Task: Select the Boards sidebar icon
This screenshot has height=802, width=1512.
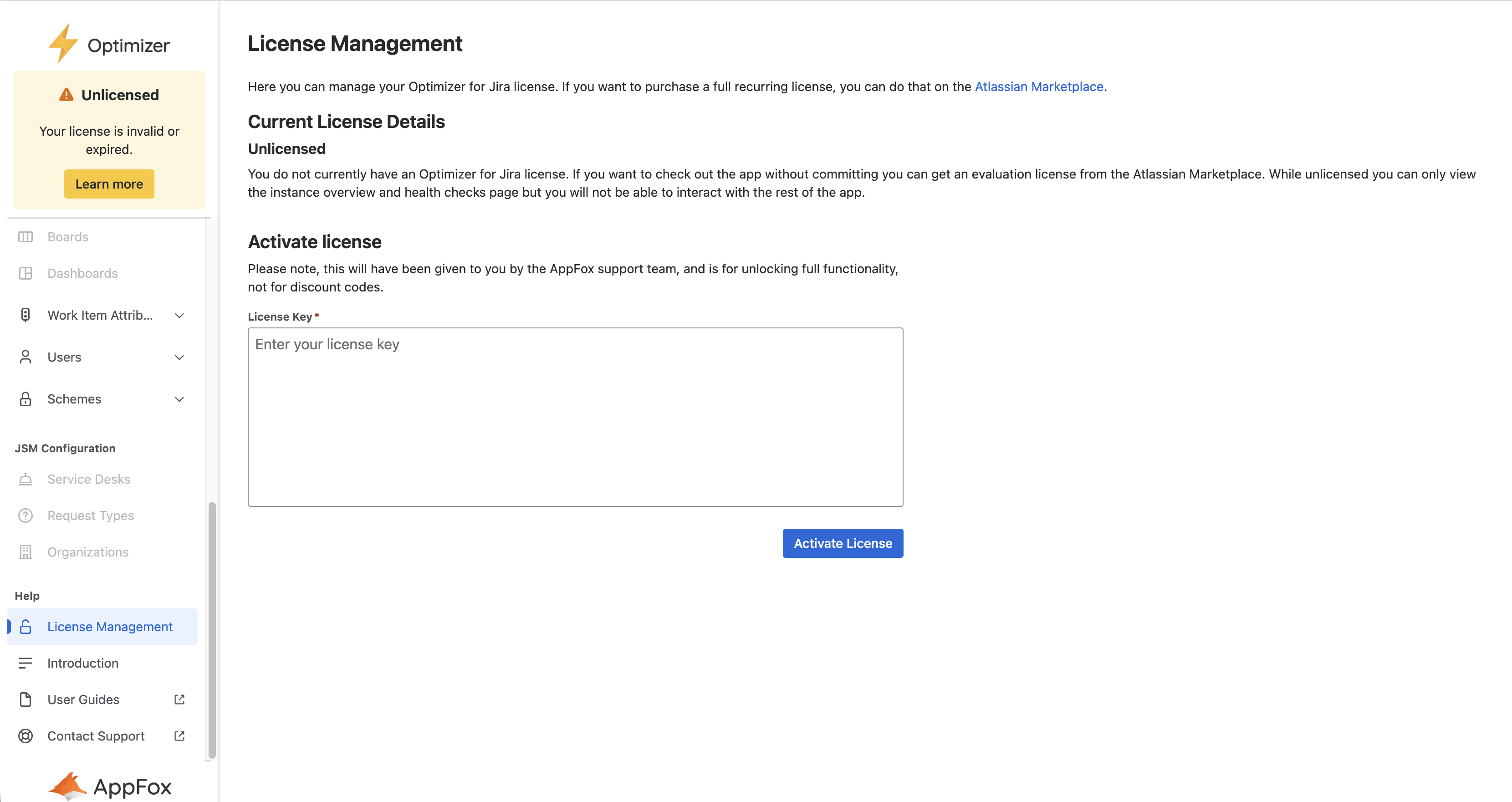Action: [x=25, y=237]
